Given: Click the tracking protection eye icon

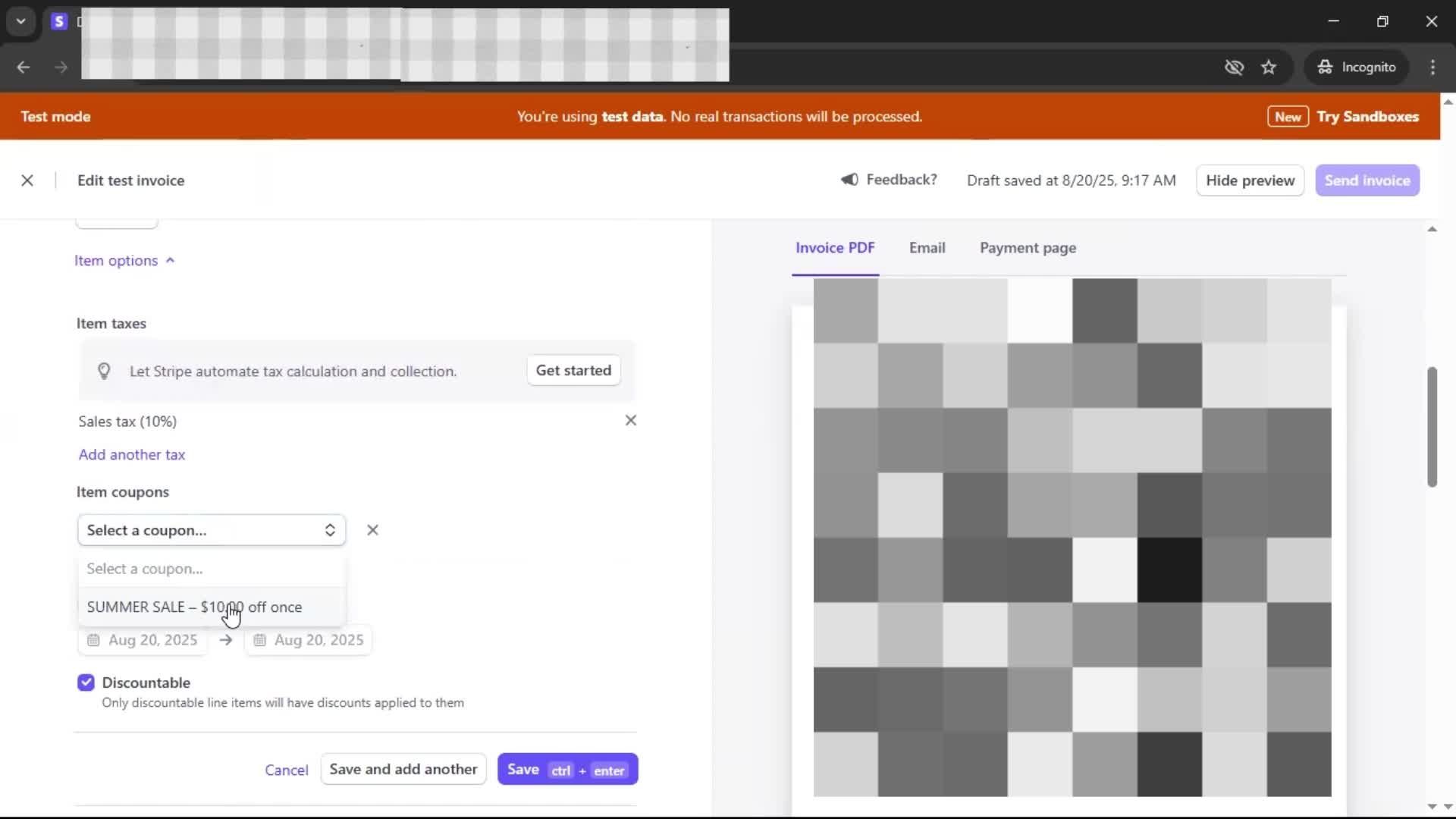Looking at the screenshot, I should (1234, 67).
